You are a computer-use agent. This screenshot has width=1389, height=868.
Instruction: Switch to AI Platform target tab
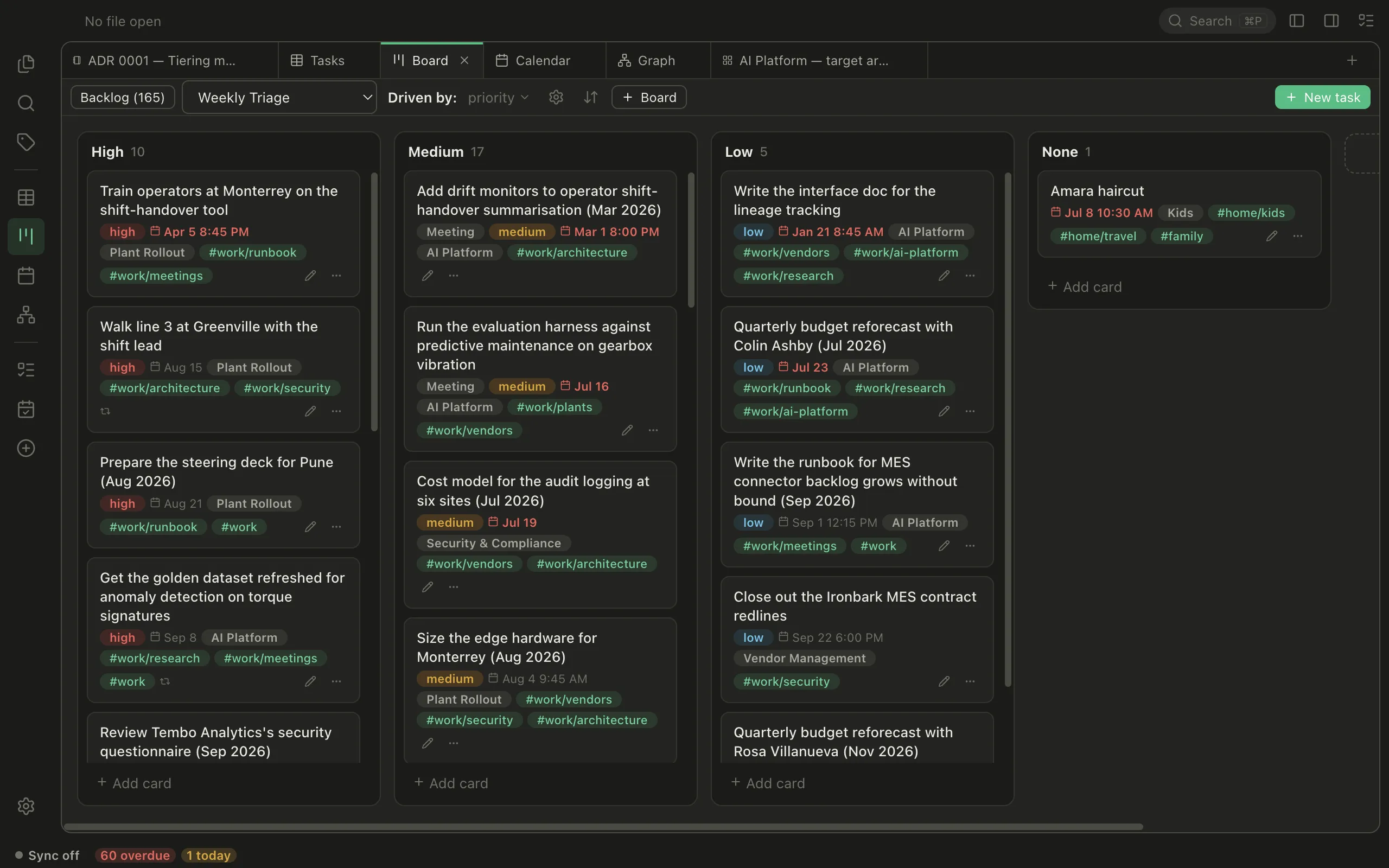pos(819,60)
